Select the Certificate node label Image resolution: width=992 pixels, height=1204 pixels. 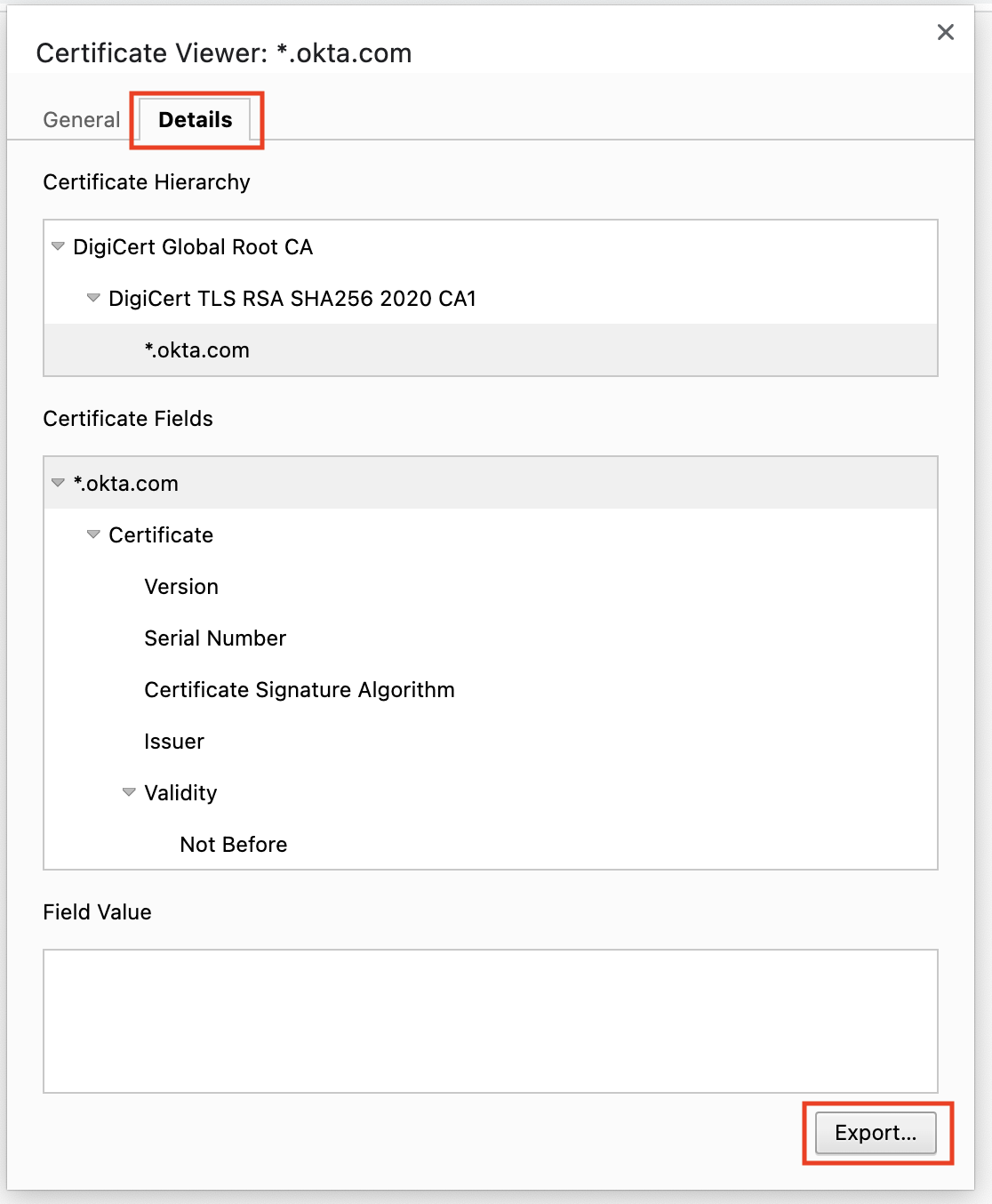161,534
